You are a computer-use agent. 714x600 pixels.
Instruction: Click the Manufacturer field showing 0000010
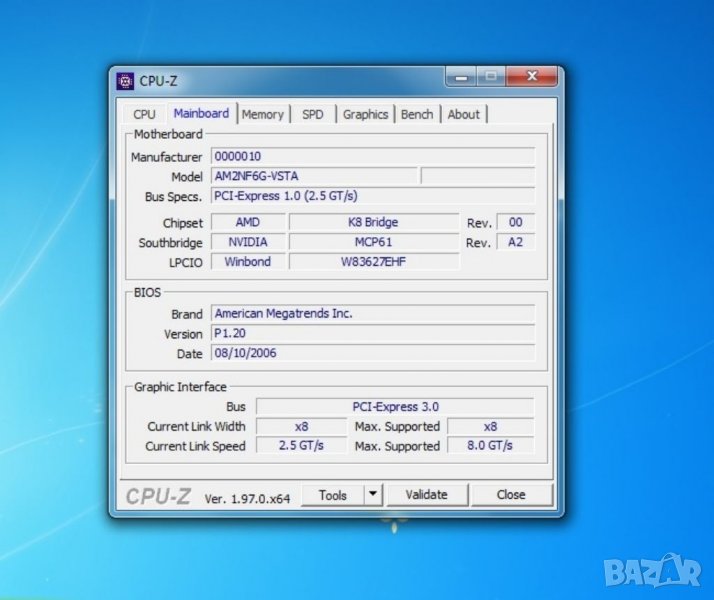tap(372, 157)
